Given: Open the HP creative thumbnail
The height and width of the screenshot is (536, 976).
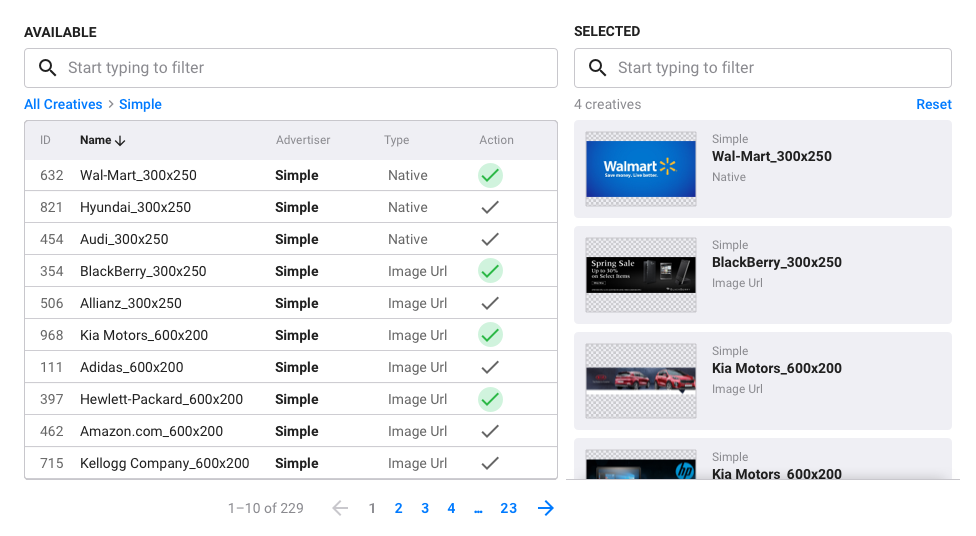Looking at the screenshot, I should (x=640, y=464).
